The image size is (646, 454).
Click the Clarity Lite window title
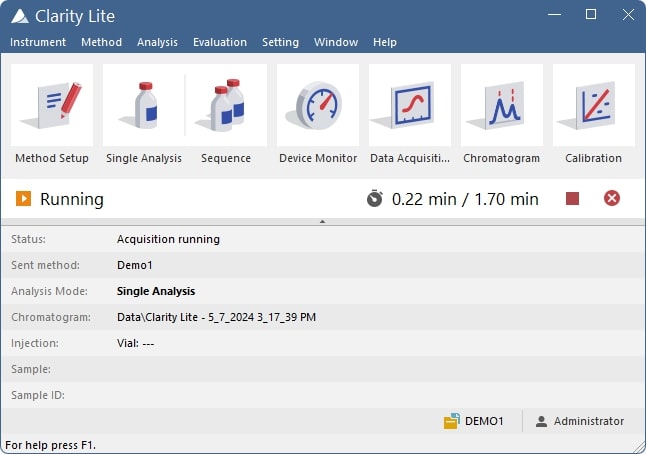(x=75, y=16)
